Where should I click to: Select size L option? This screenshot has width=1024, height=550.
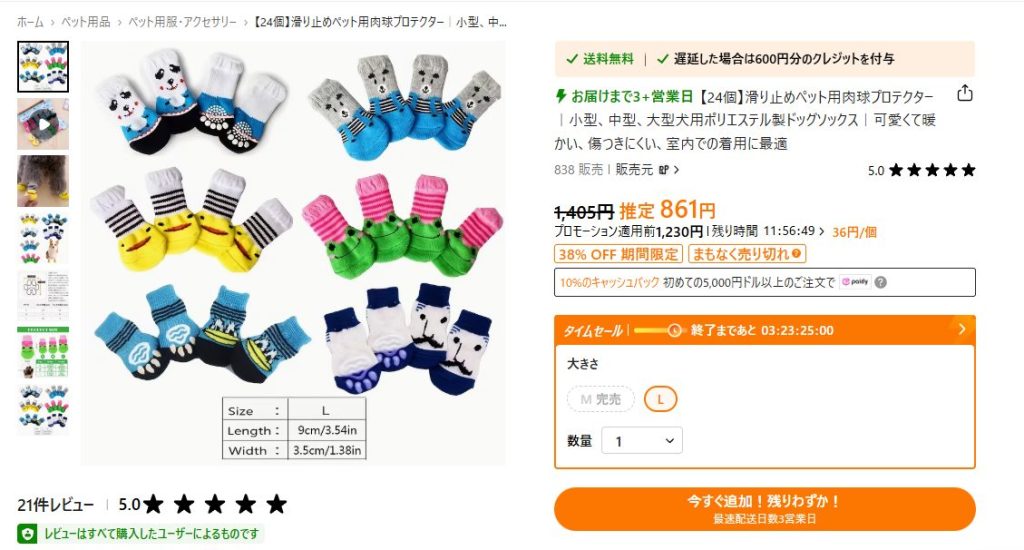(x=660, y=399)
